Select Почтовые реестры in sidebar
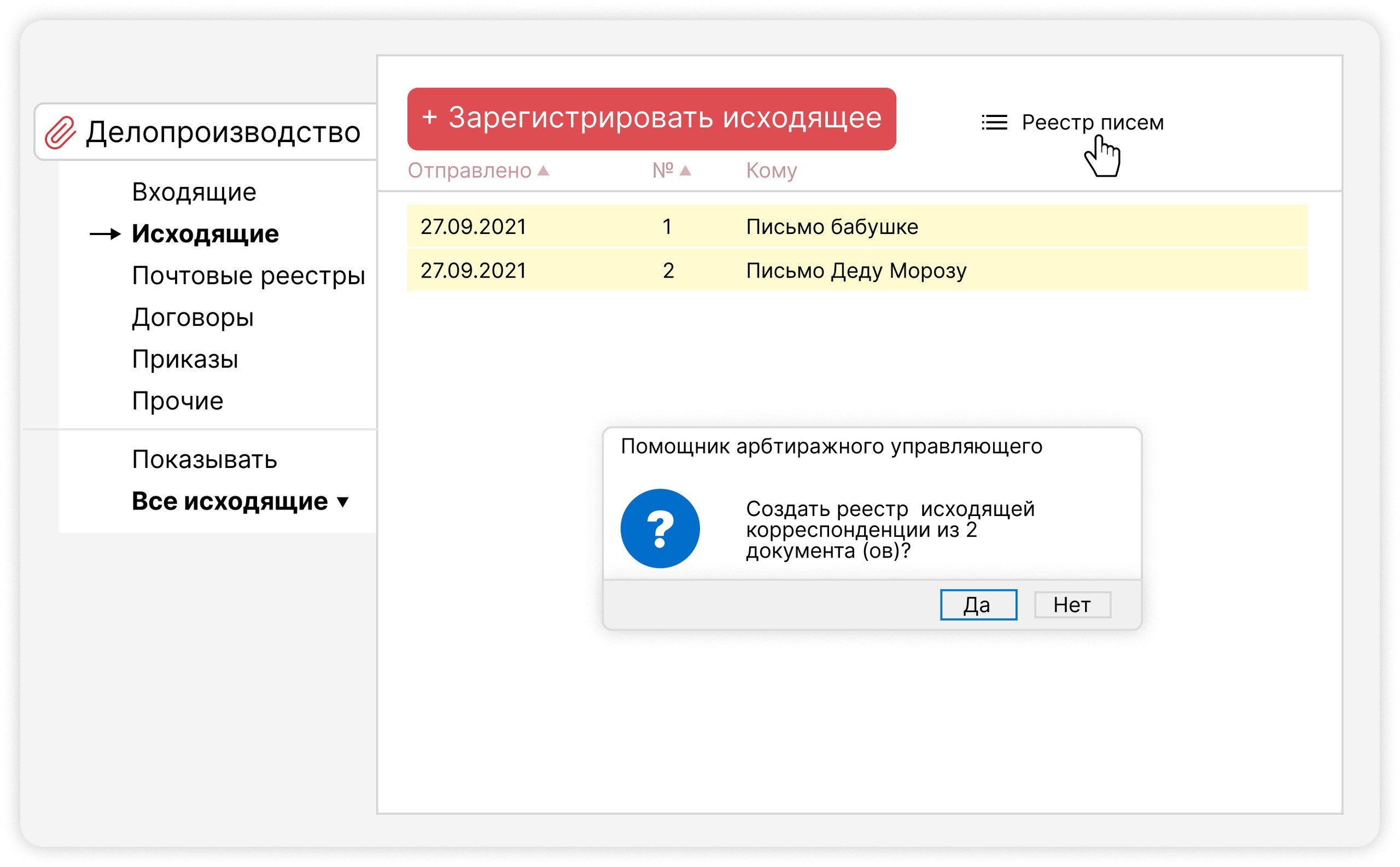The height and width of the screenshot is (867, 1400). [248, 276]
